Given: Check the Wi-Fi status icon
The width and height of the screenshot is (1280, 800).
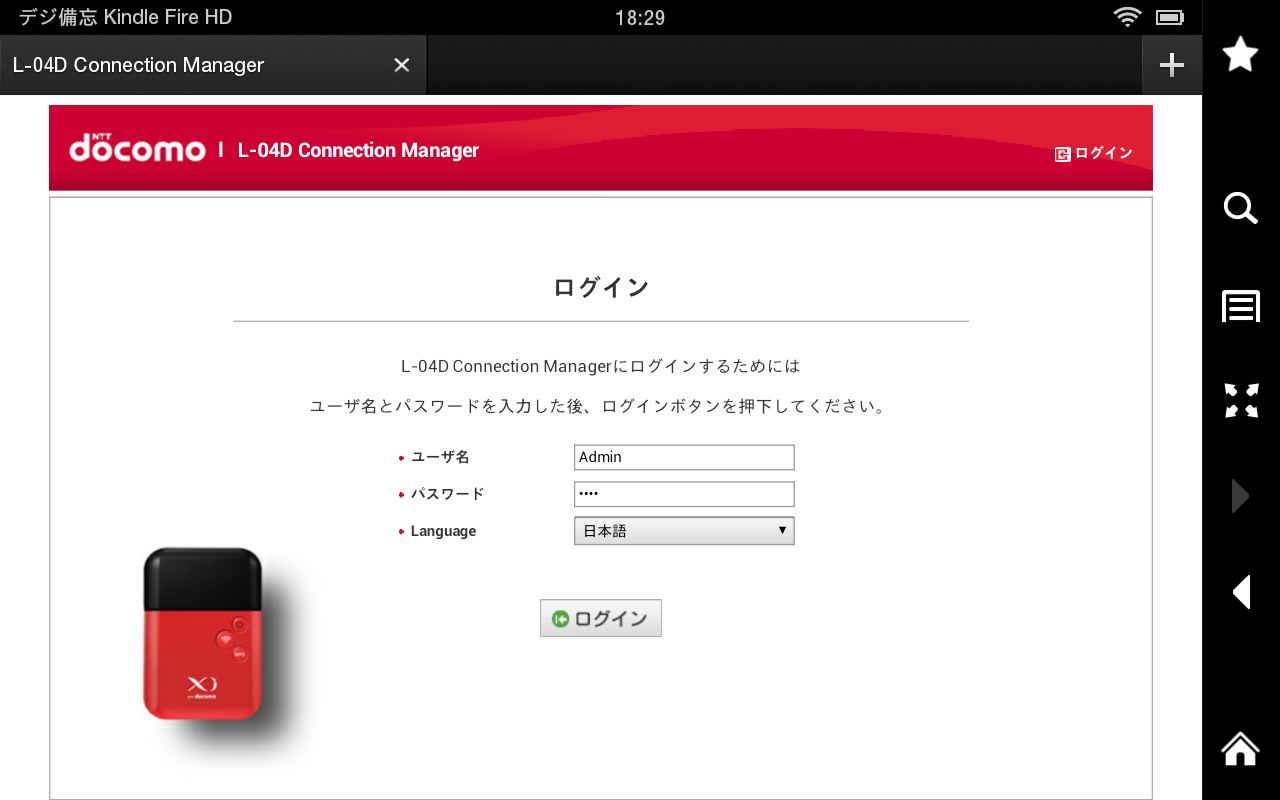Looking at the screenshot, I should 1127,17.
